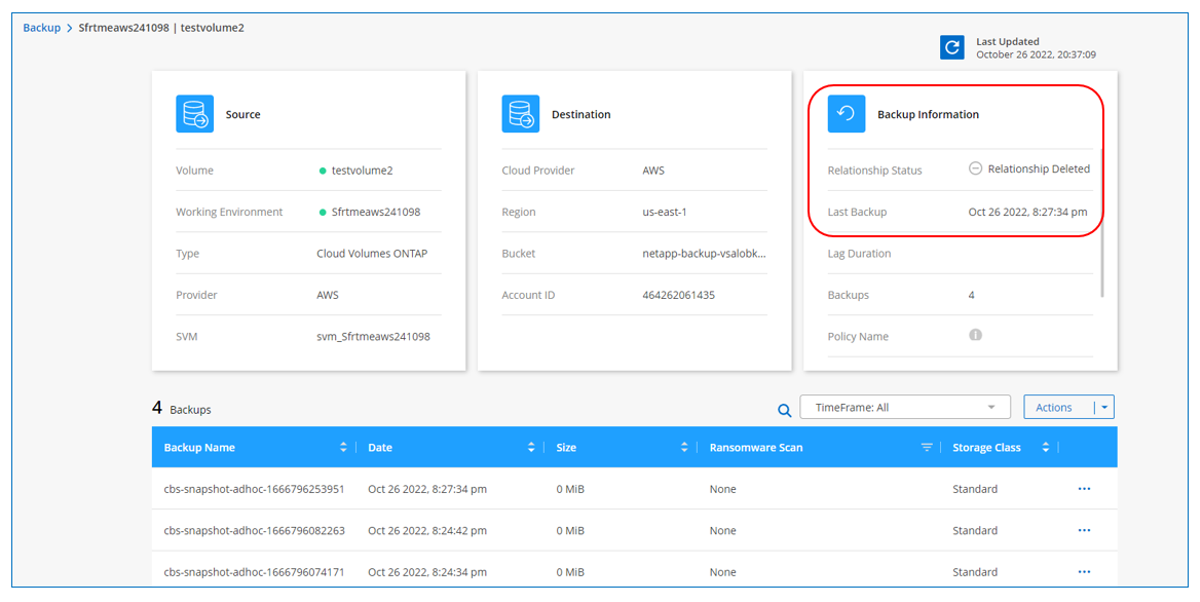Image resolution: width=1200 pixels, height=602 pixels.
Task: Click the Policy Name info icon
Action: (975, 336)
